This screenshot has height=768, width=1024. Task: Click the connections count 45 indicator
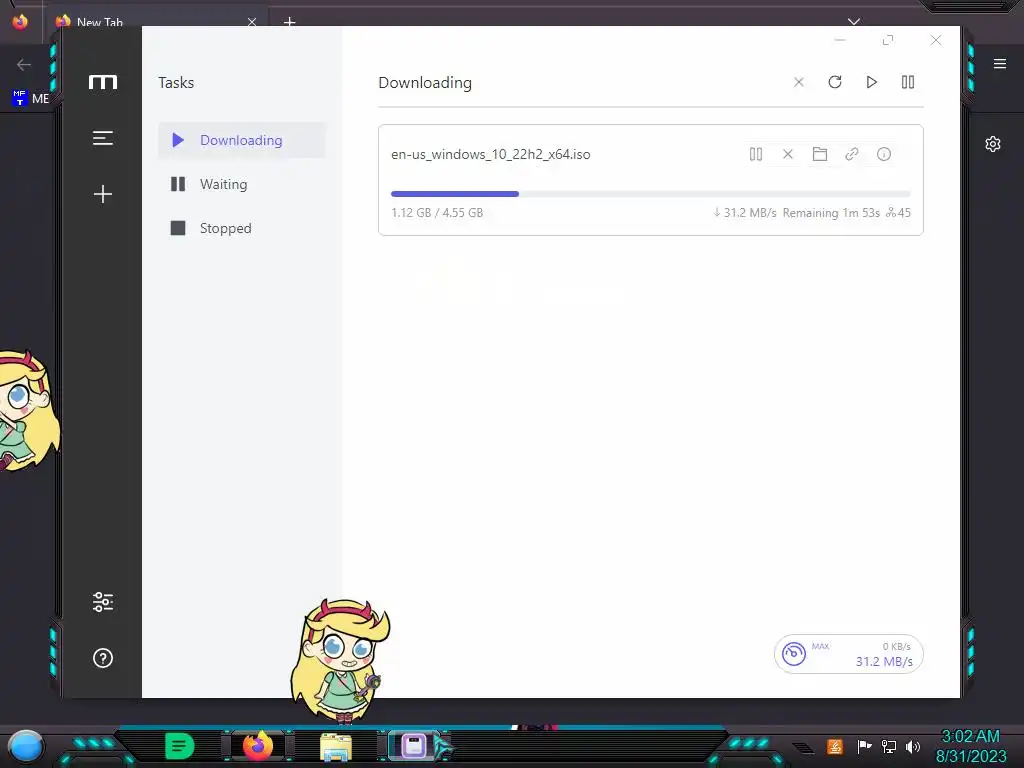pyautogui.click(x=898, y=213)
